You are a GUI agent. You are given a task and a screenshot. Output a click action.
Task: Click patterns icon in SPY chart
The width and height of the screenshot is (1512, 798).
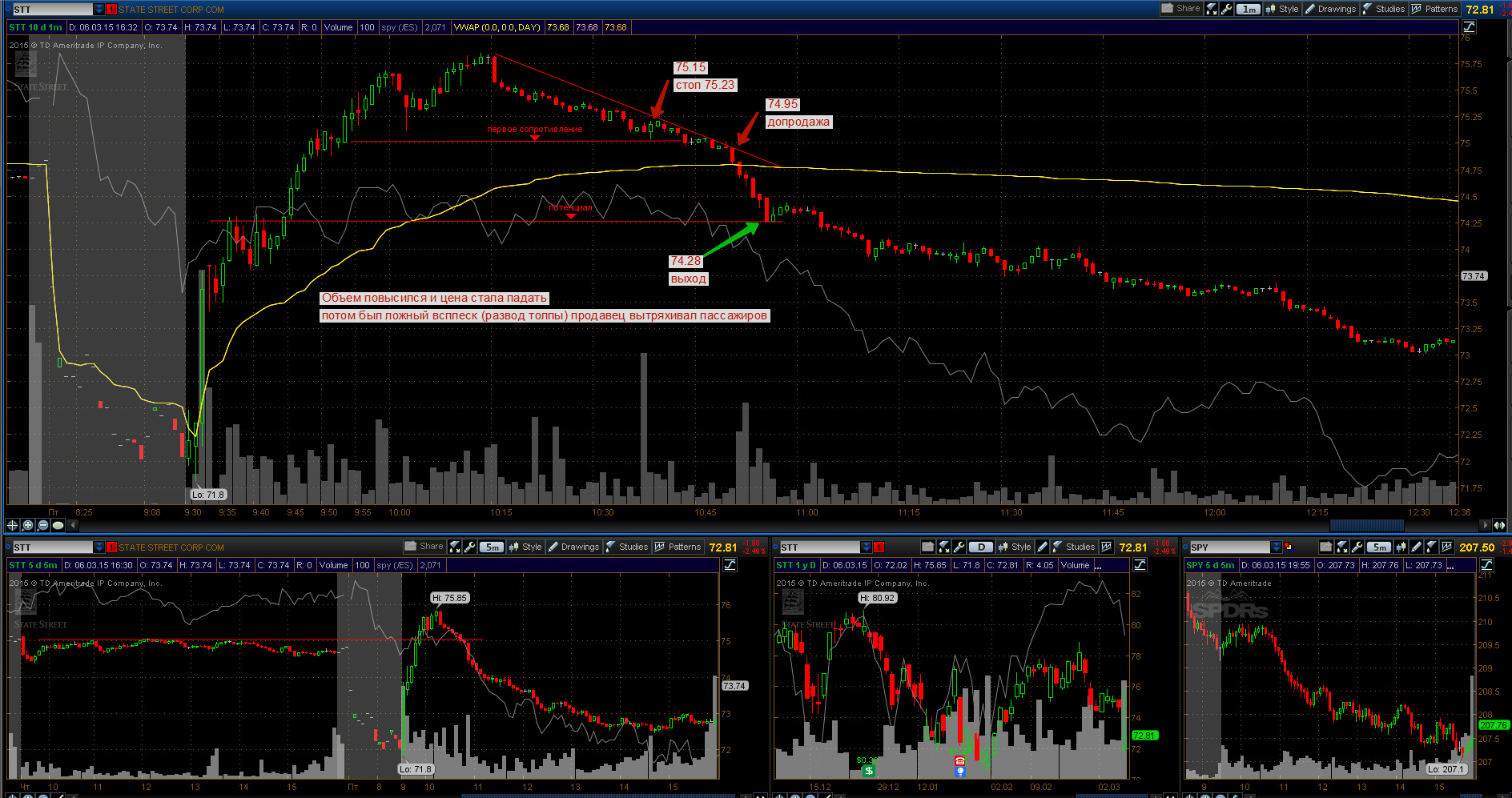tap(1446, 547)
